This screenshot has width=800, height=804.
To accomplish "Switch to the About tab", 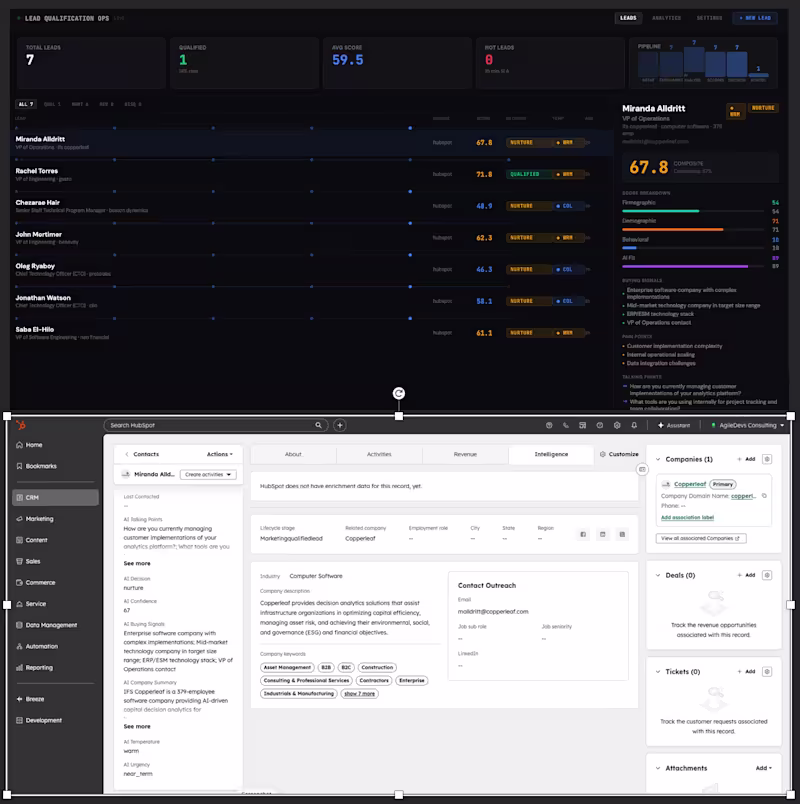I will [293, 454].
